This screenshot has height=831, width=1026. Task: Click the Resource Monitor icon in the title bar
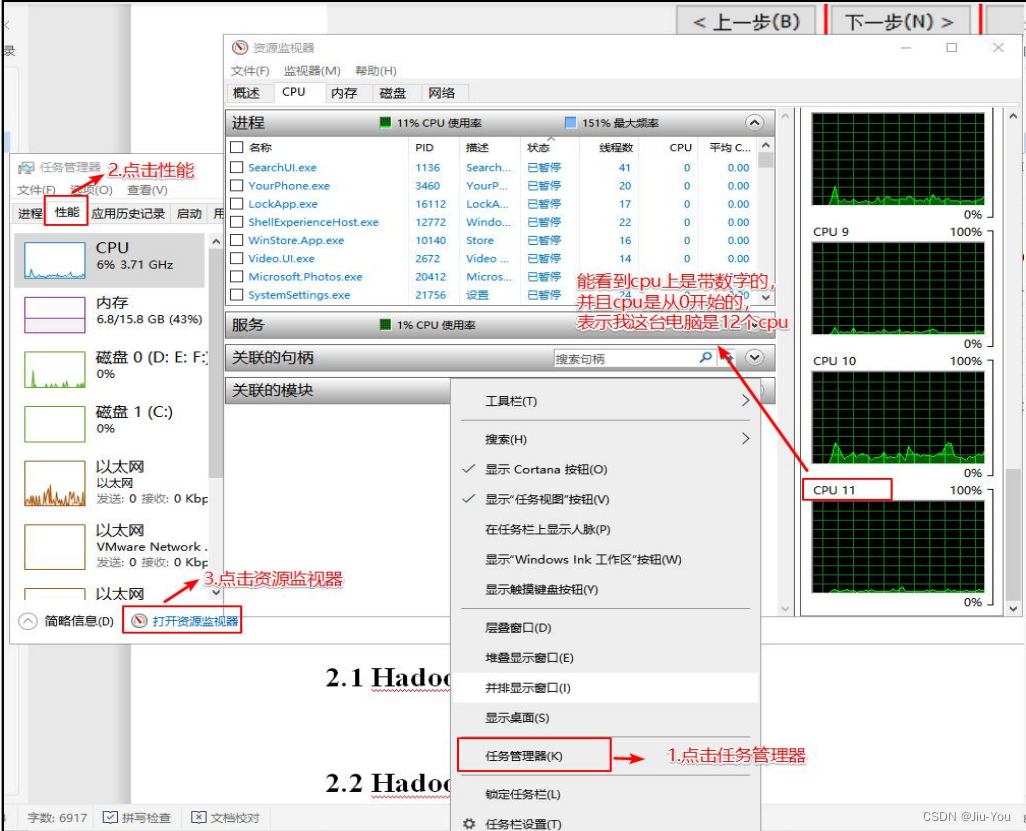[x=239, y=47]
